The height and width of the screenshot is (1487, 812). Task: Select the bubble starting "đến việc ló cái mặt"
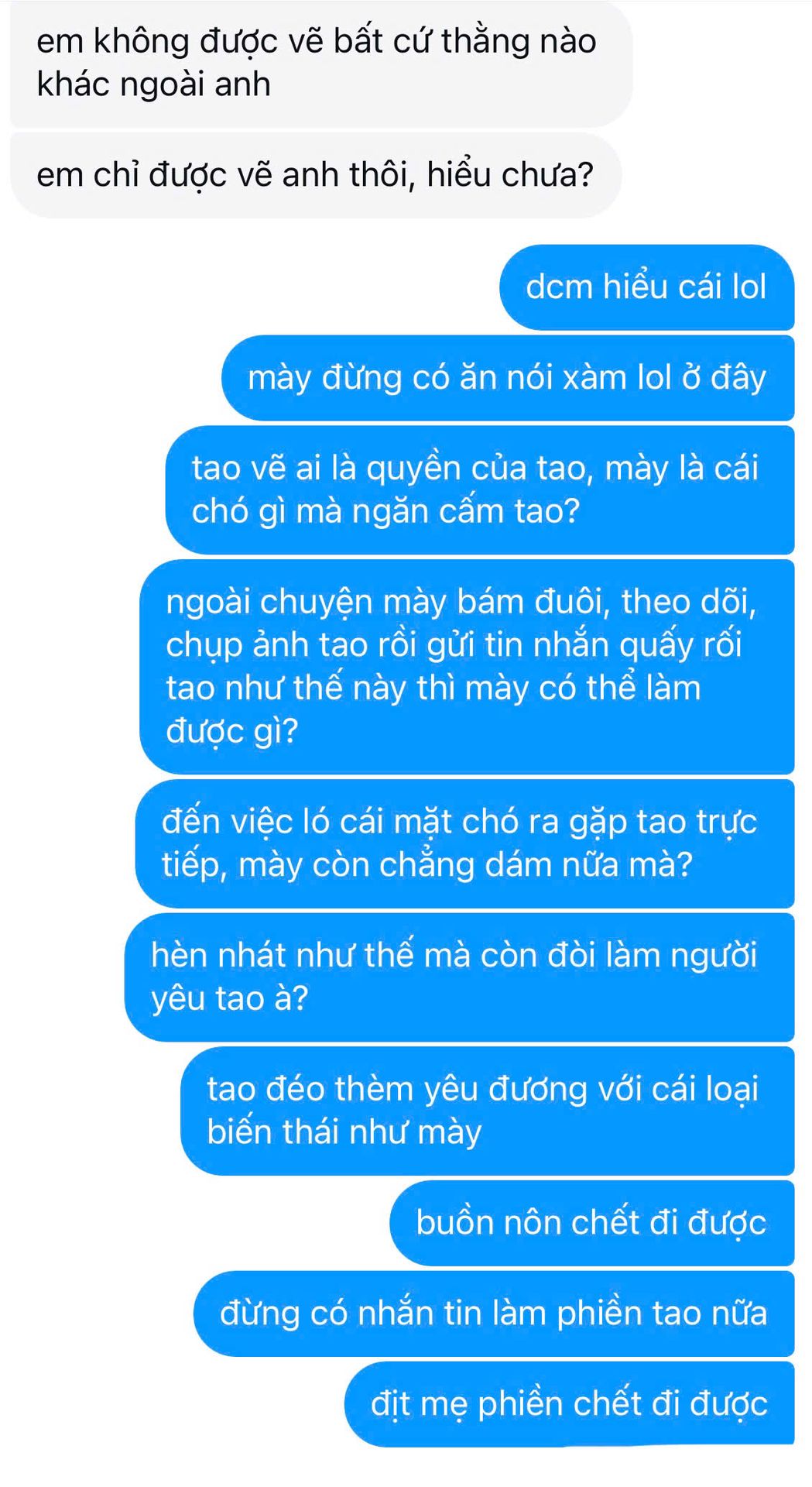click(x=464, y=843)
